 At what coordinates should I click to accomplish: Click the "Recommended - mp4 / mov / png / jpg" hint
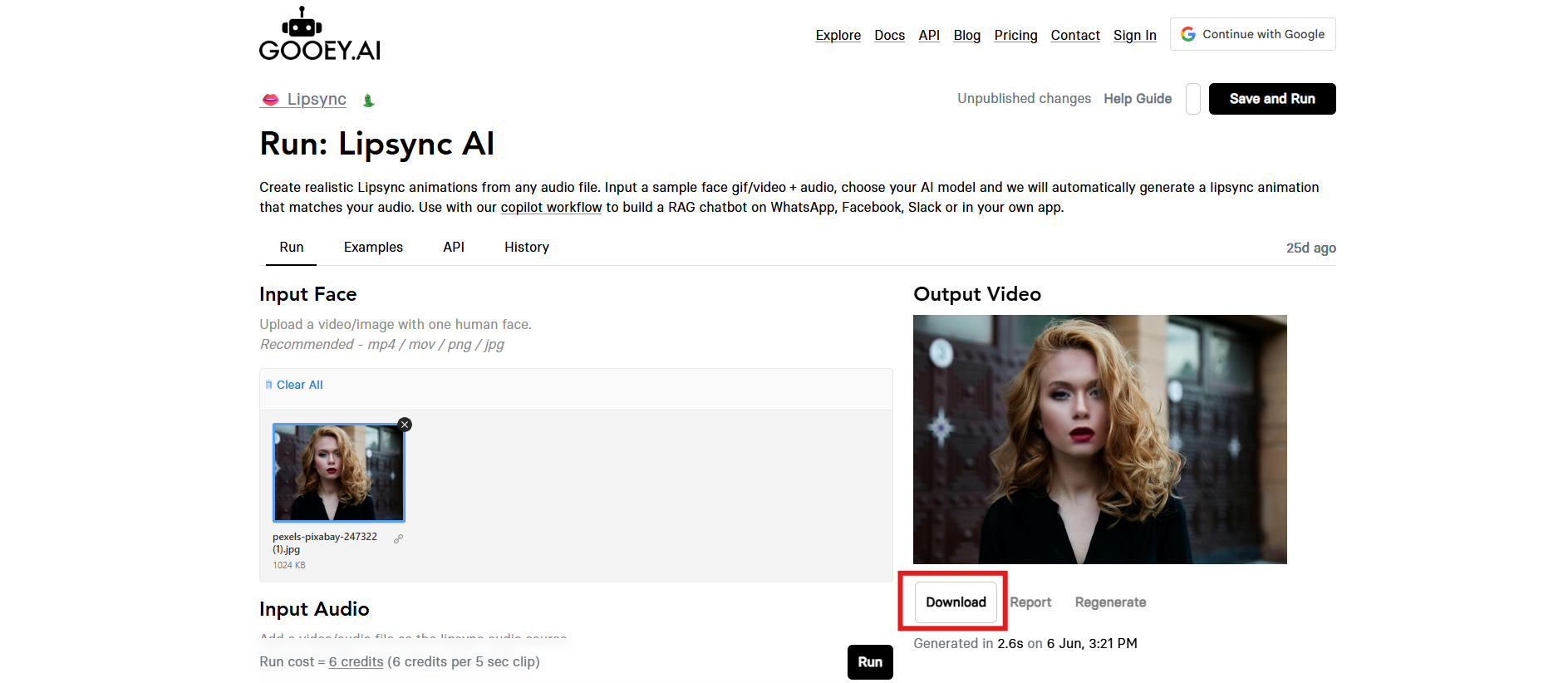tap(382, 345)
